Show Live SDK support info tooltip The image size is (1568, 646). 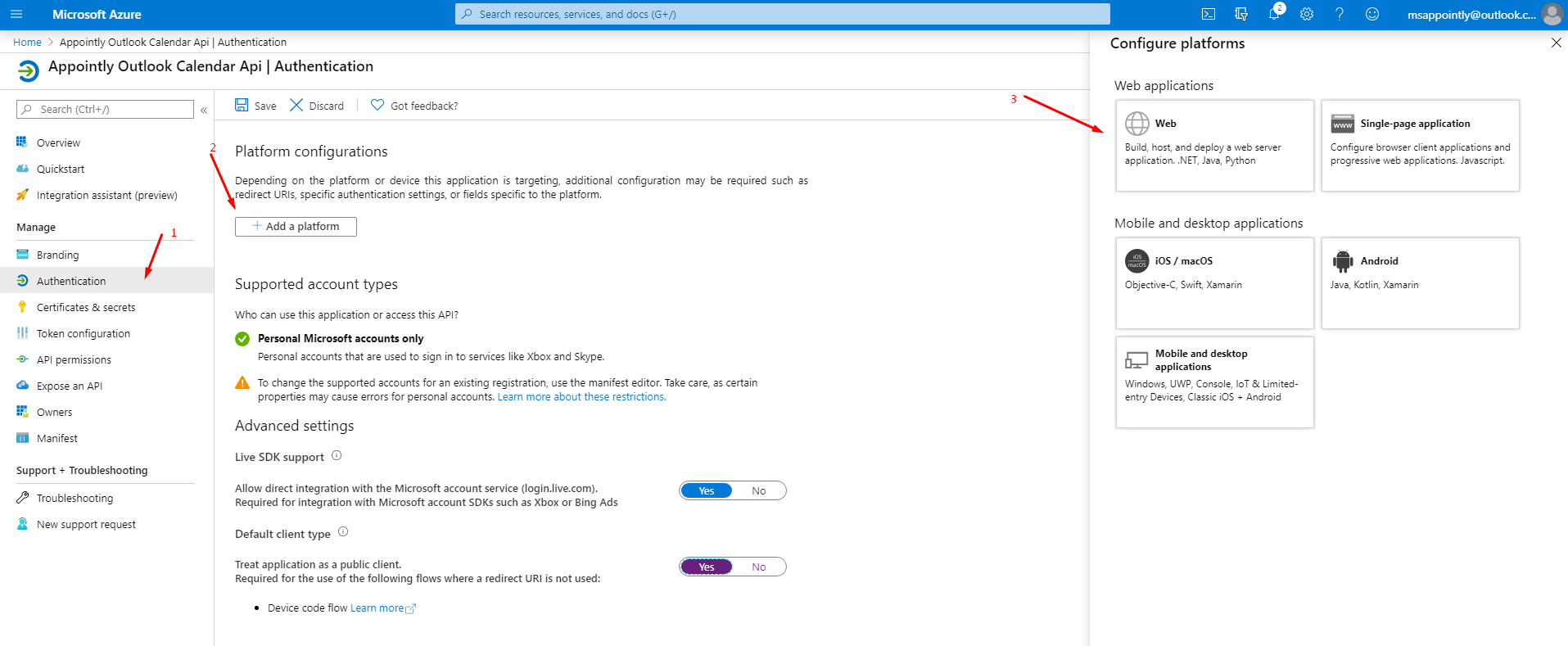[337, 456]
